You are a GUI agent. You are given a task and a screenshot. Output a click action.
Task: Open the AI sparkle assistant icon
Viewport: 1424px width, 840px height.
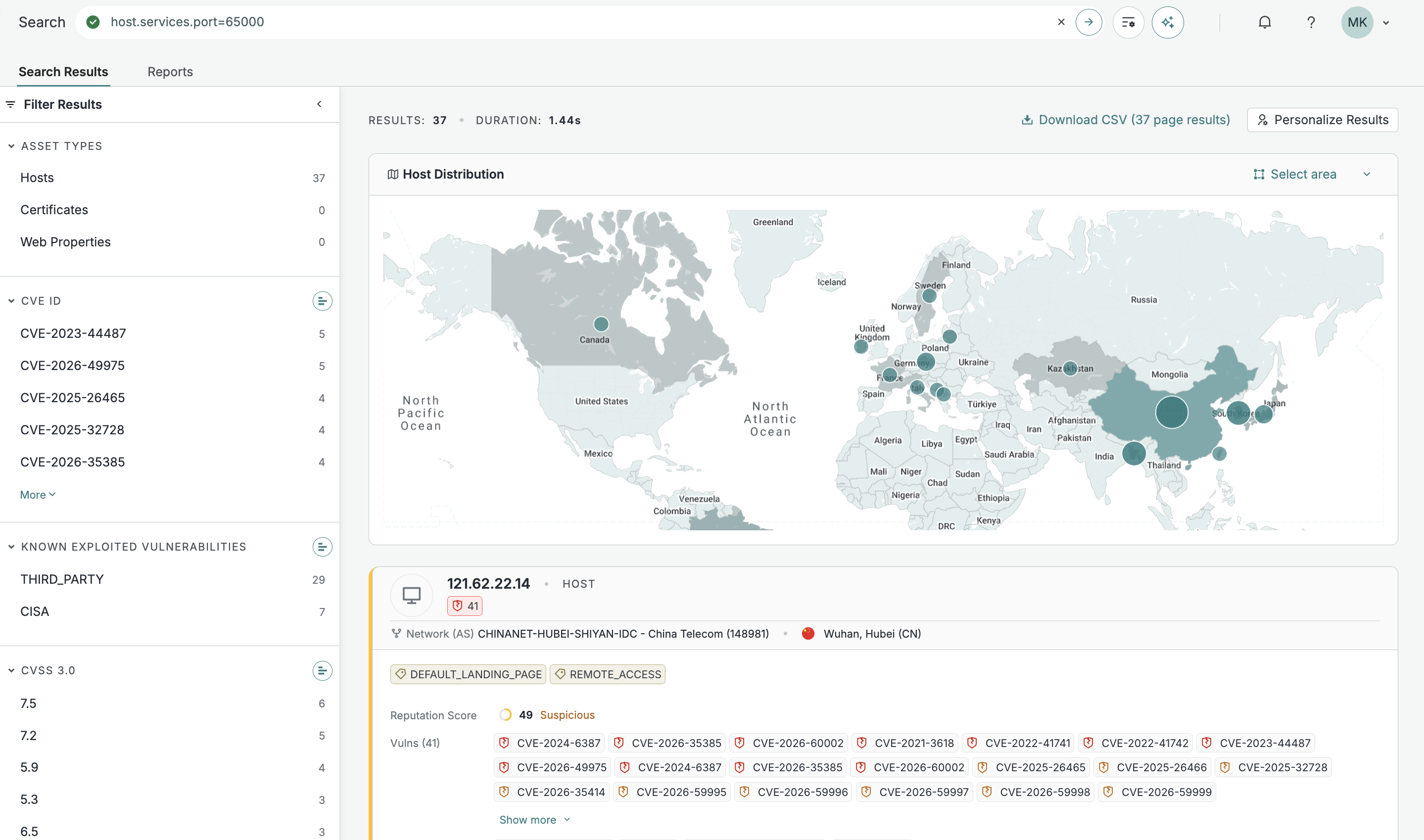(1168, 22)
